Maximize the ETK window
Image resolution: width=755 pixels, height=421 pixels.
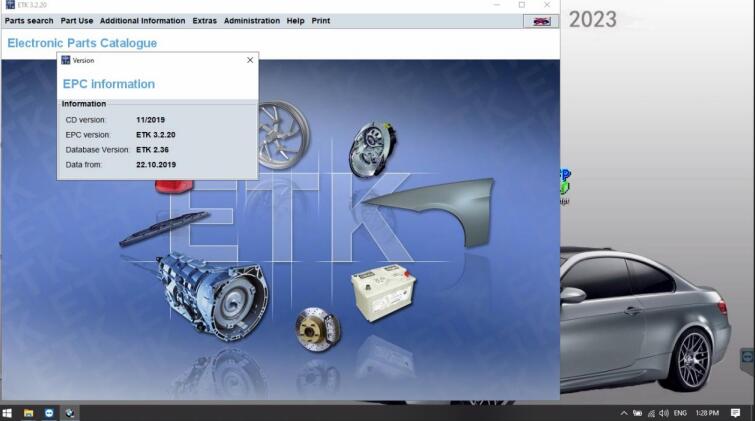(522, 5)
